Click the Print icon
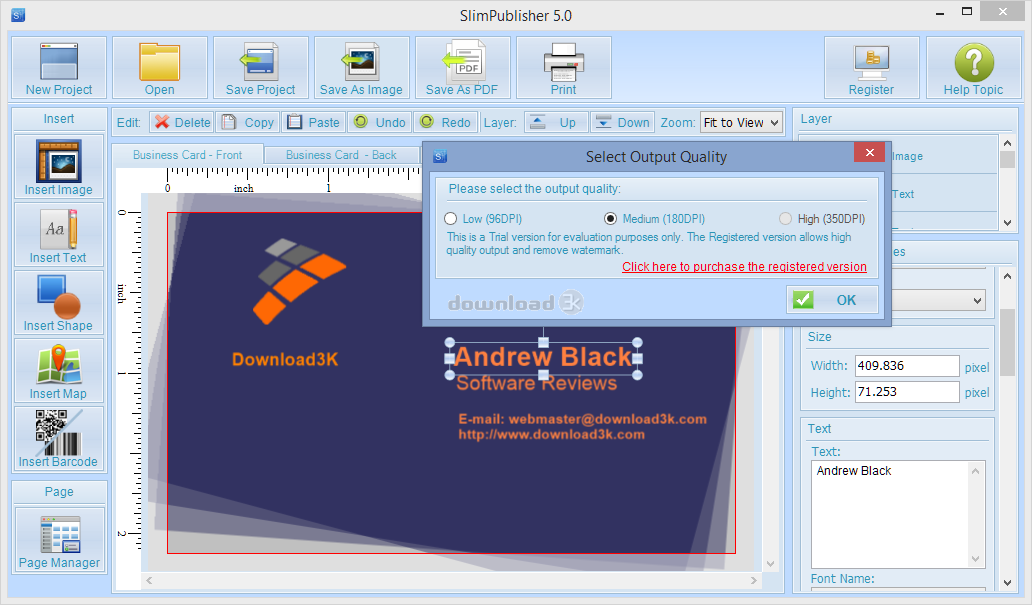 563,68
